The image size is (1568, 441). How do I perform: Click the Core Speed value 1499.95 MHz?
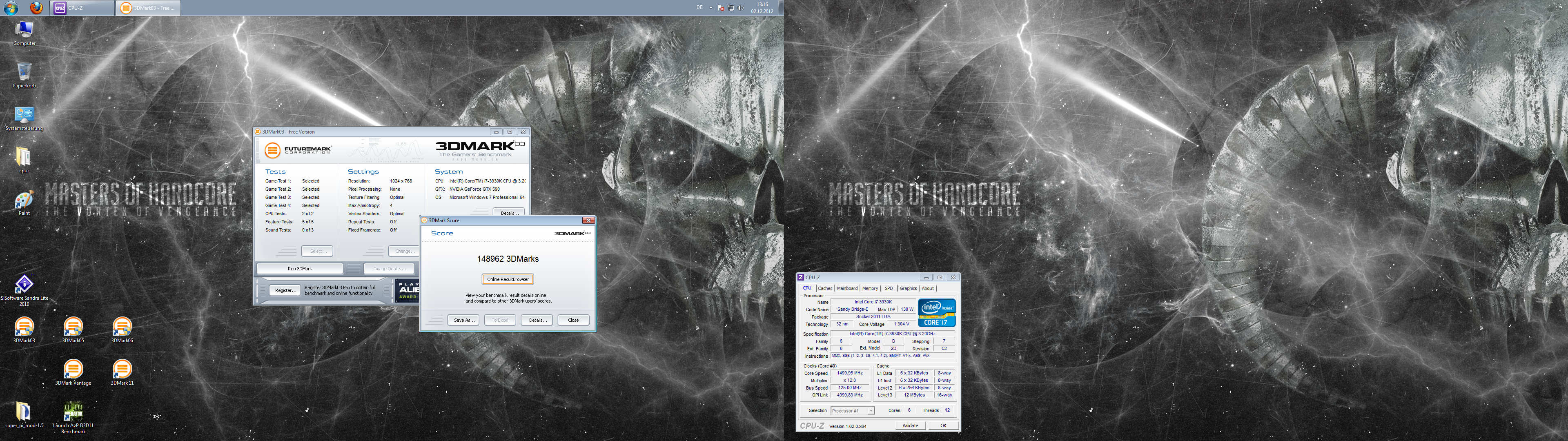tap(849, 373)
